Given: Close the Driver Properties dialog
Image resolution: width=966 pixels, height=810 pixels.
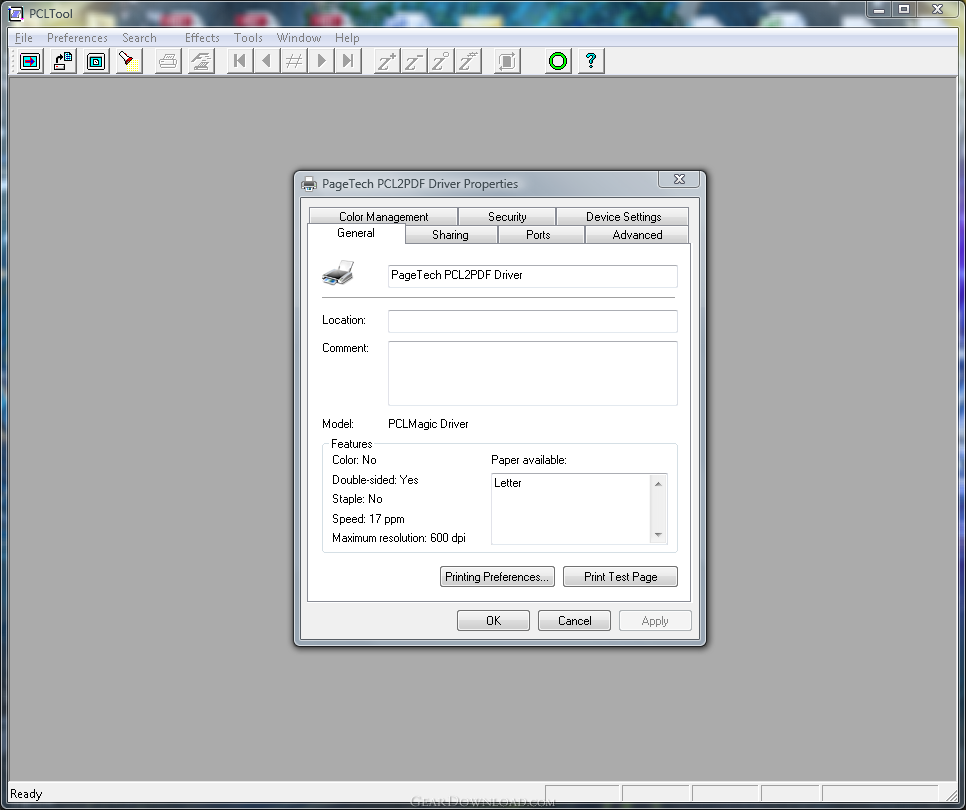Looking at the screenshot, I should click(x=679, y=179).
